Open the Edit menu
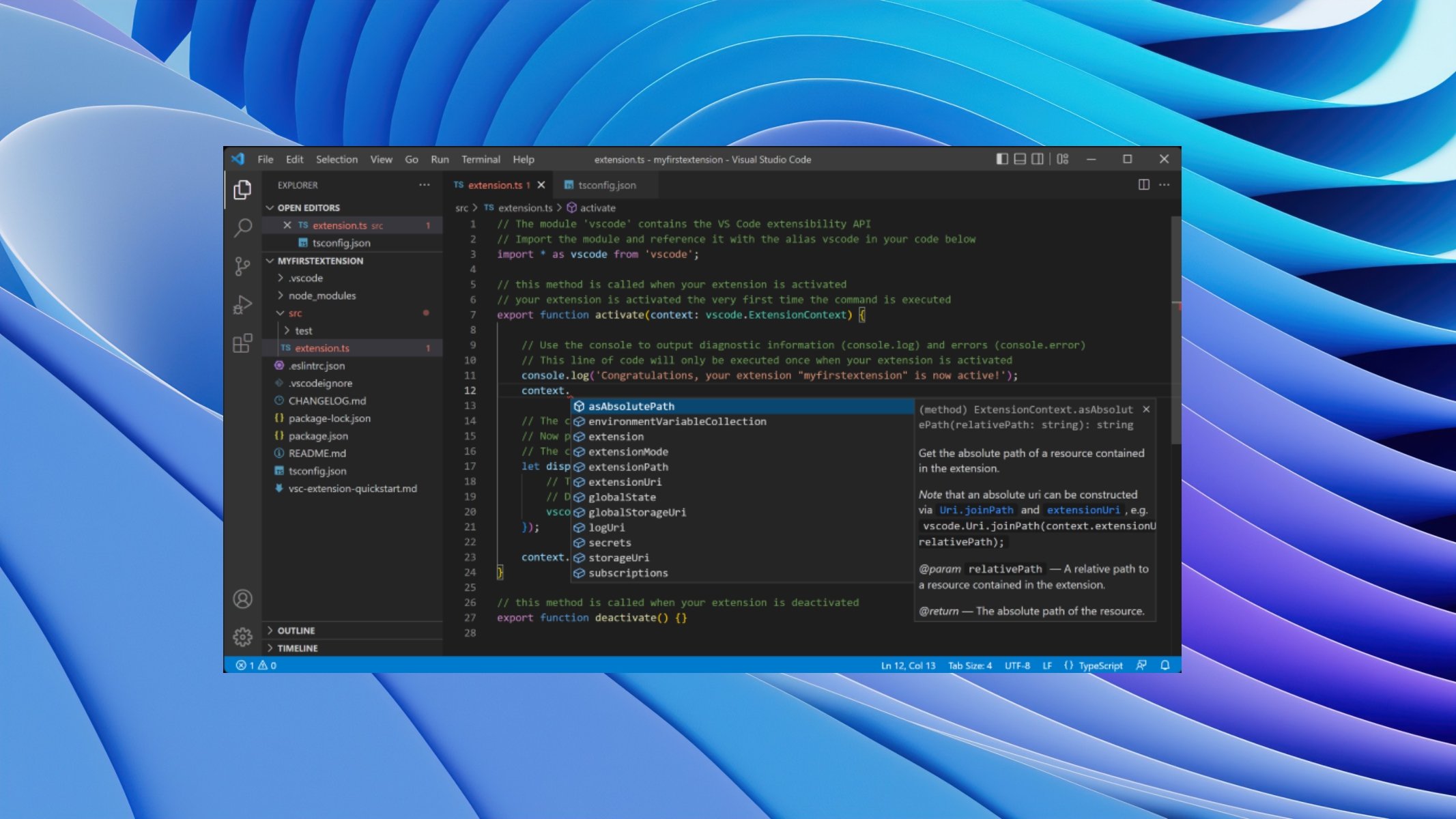The width and height of the screenshot is (1456, 819). point(295,159)
